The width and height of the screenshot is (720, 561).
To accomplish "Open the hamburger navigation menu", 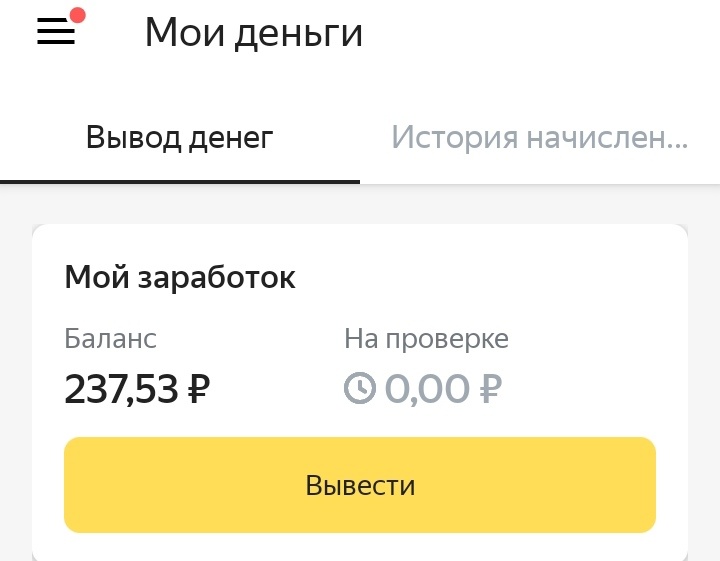I will point(56,31).
